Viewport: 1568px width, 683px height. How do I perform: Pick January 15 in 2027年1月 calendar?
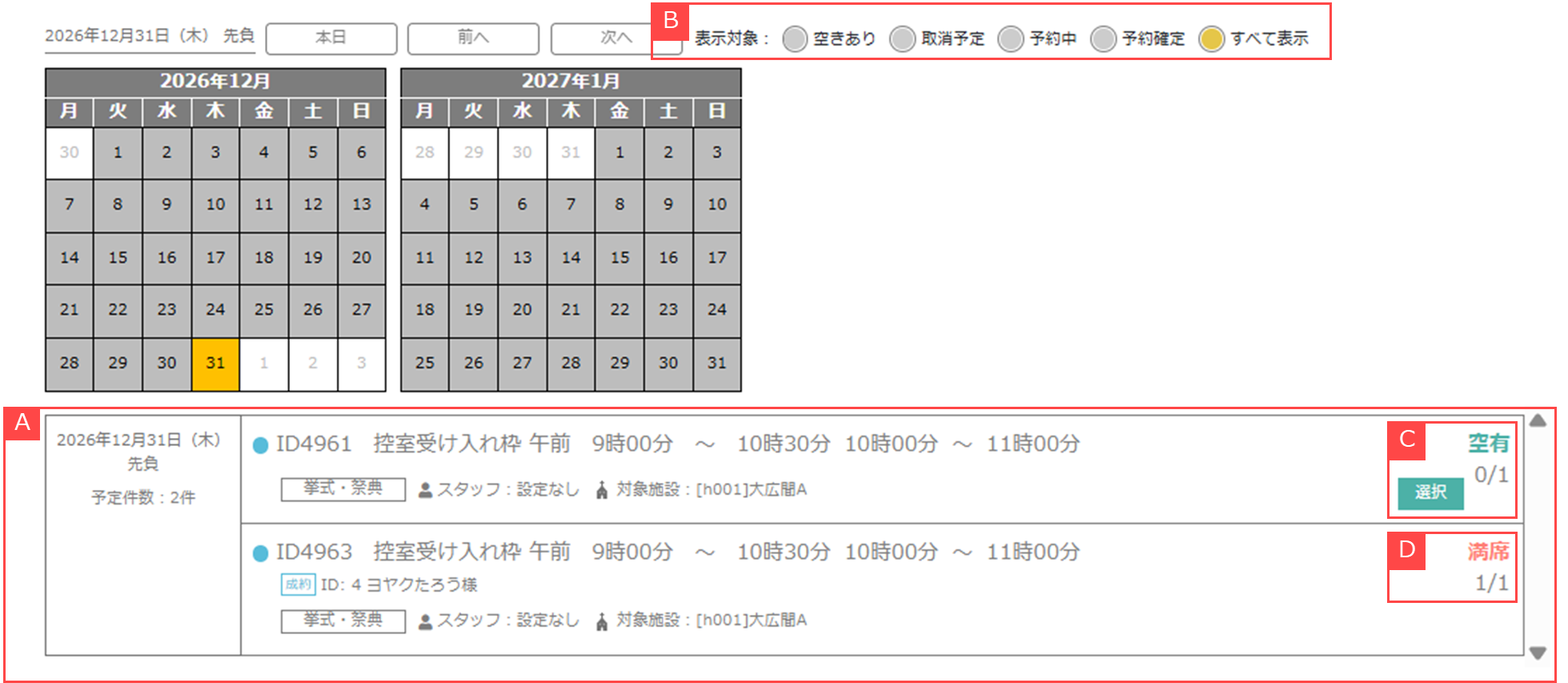point(620,258)
